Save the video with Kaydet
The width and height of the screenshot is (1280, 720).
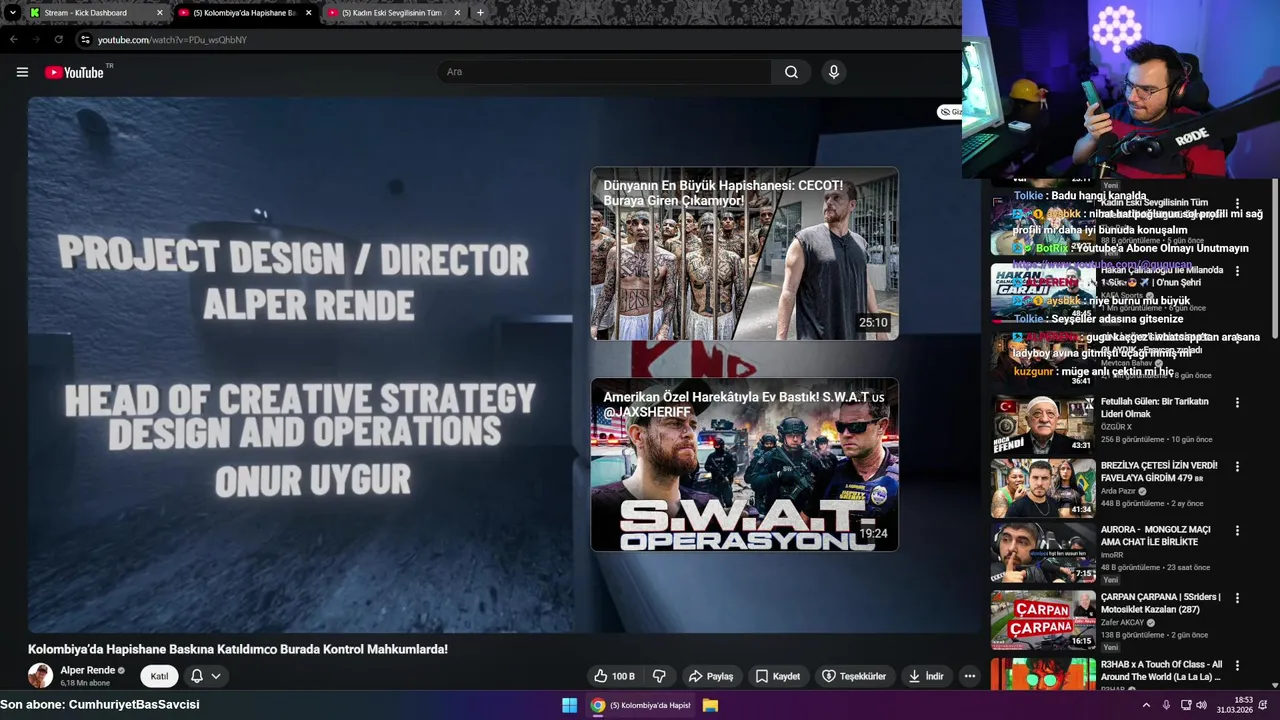(777, 676)
